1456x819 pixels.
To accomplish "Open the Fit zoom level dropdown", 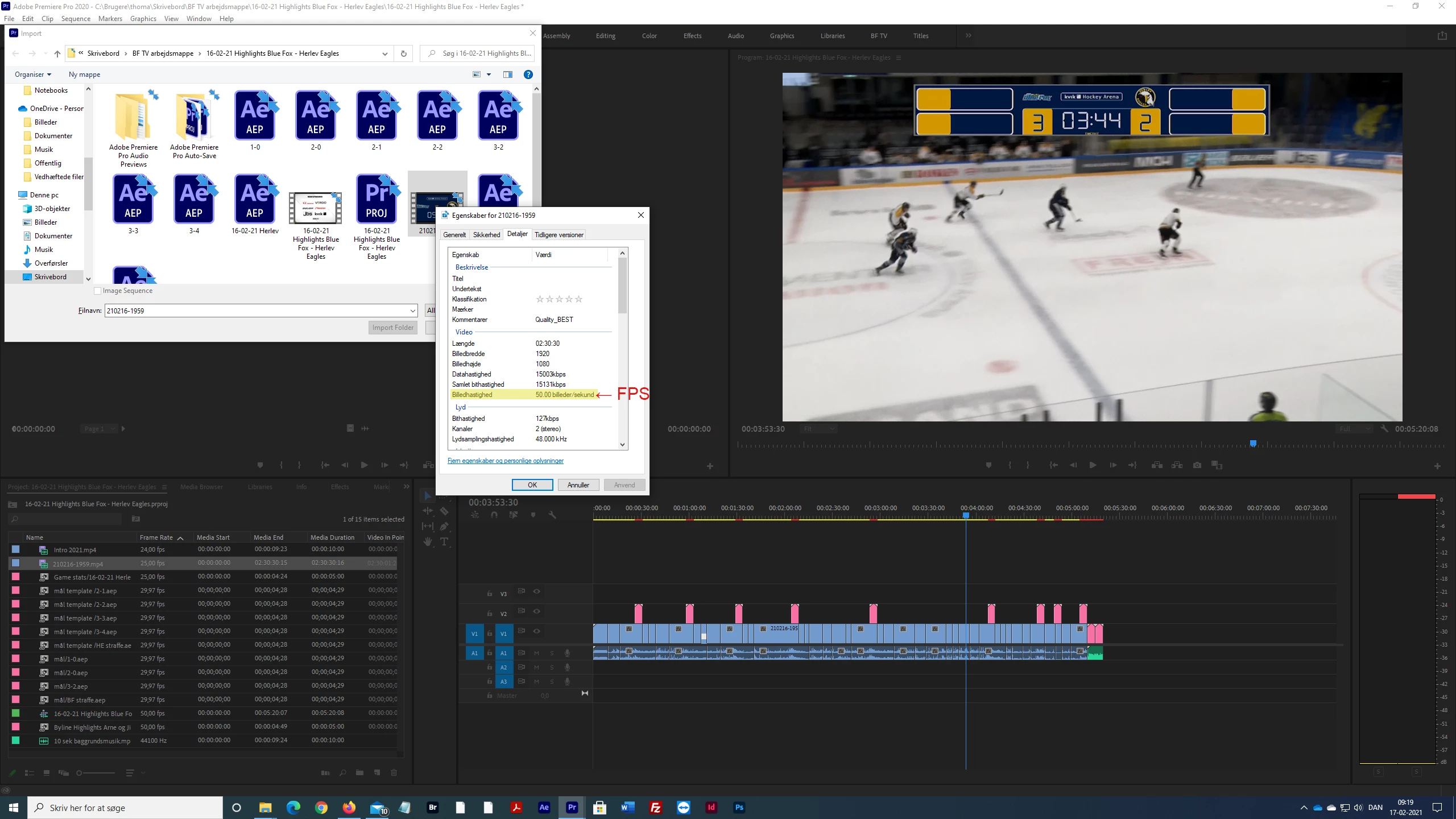I will (x=819, y=429).
